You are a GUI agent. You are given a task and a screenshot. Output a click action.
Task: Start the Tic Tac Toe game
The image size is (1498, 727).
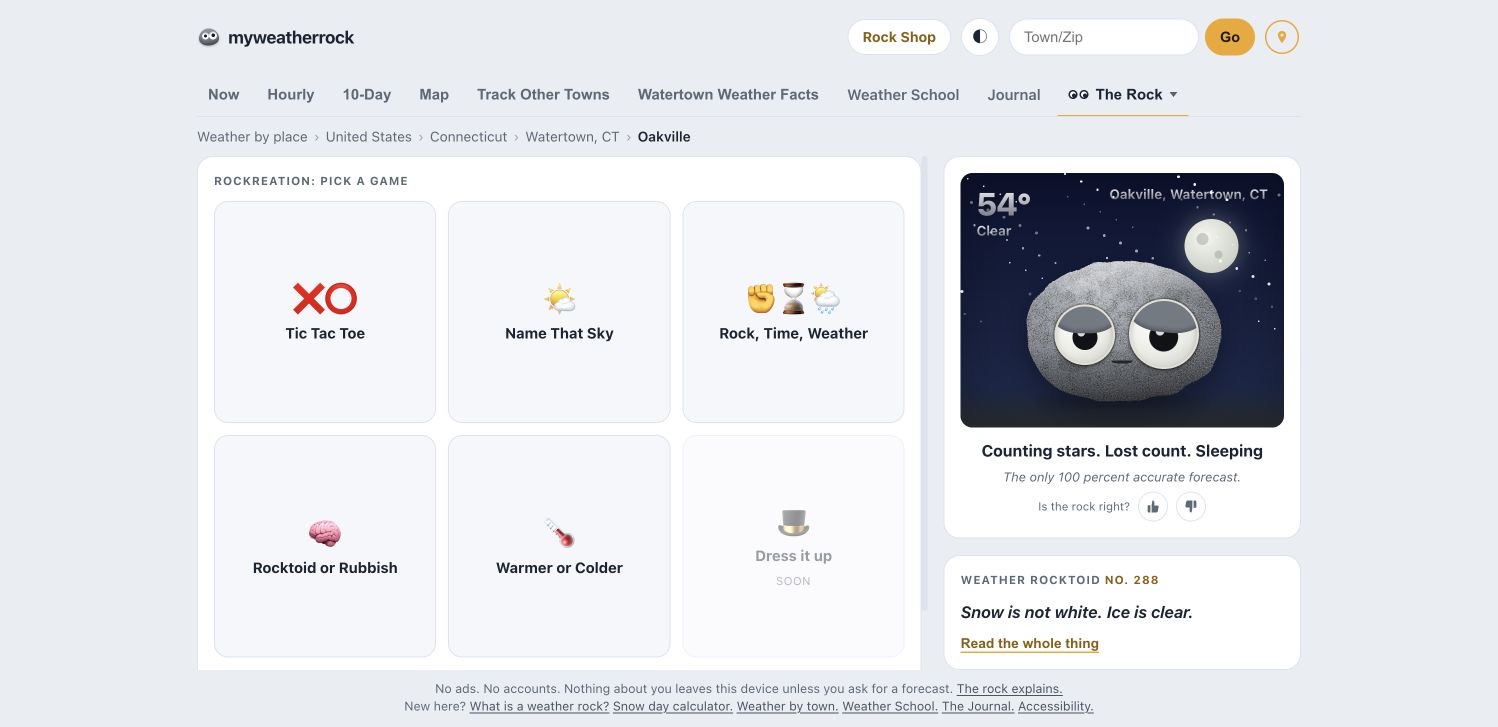(325, 312)
